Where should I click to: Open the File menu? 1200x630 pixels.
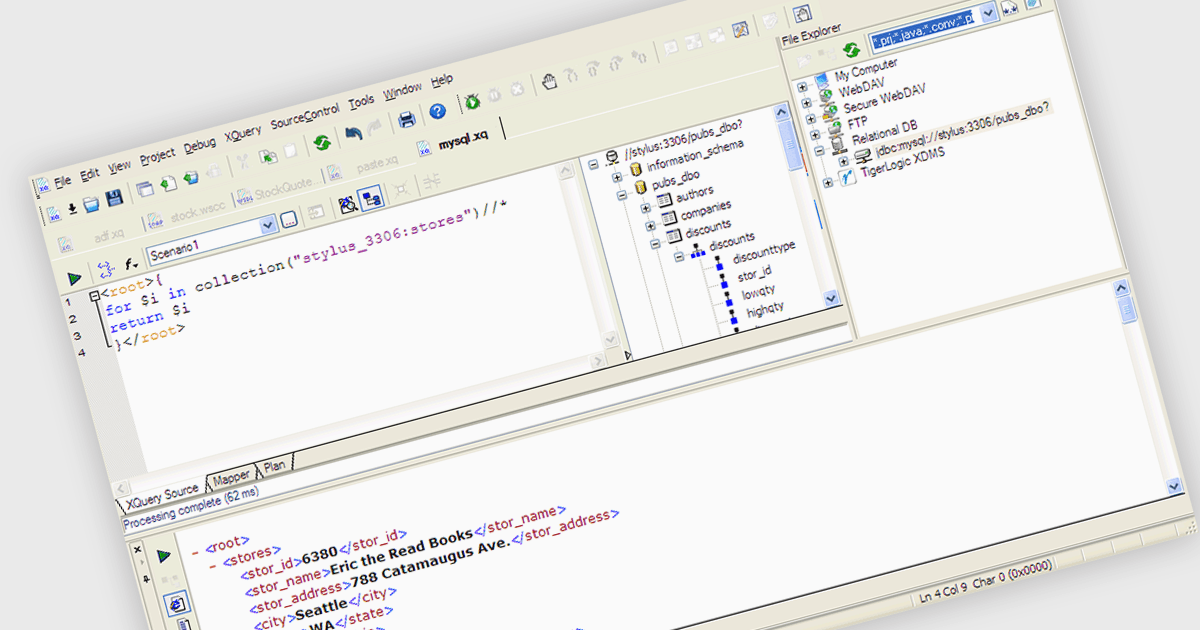(62, 181)
